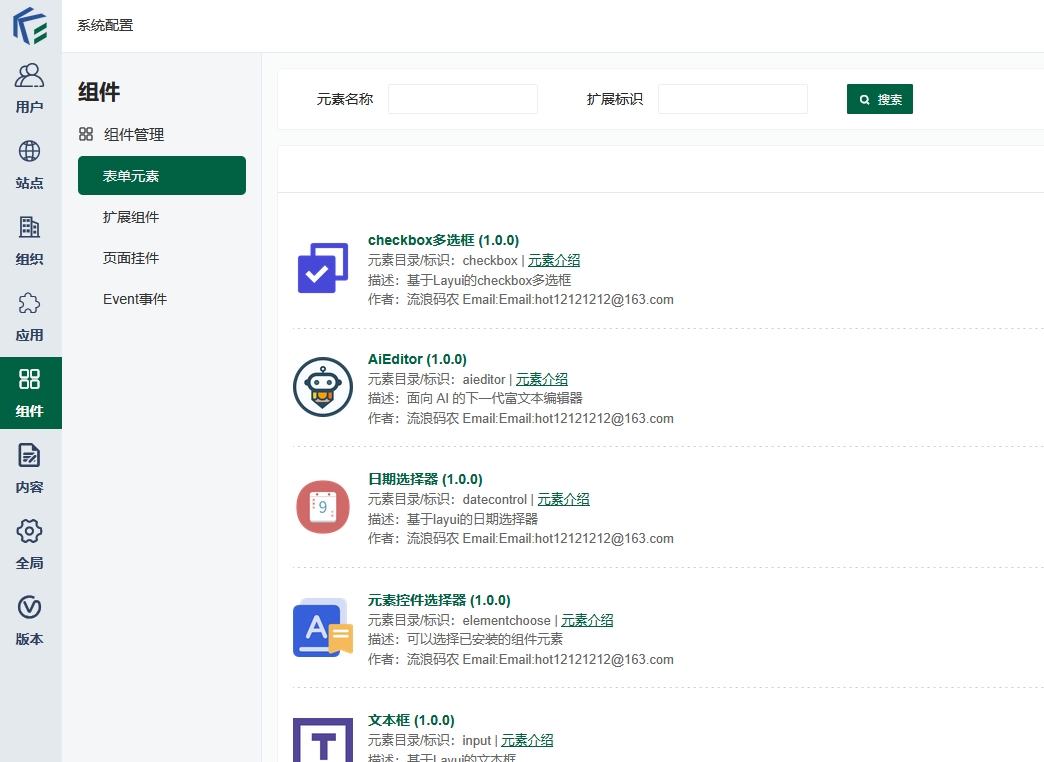The image size is (1044, 762).
Task: Open the 用户 (Users) sidebar section
Action: pyautogui.click(x=30, y=88)
